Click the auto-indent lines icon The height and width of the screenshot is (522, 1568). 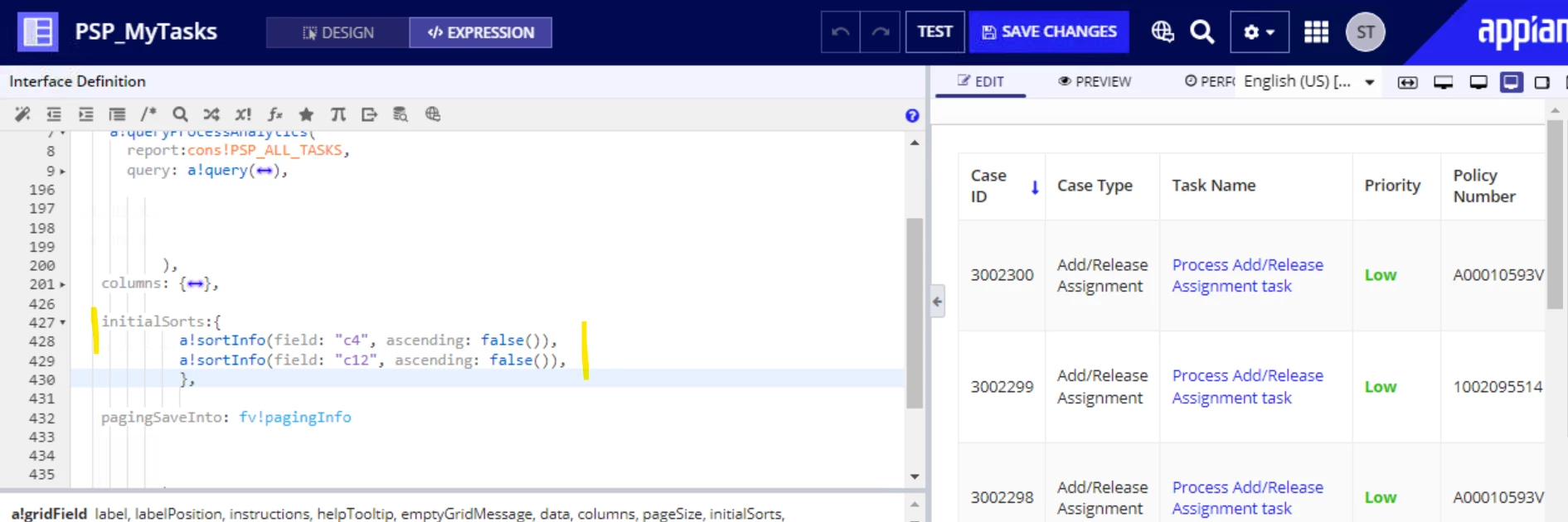point(117,114)
